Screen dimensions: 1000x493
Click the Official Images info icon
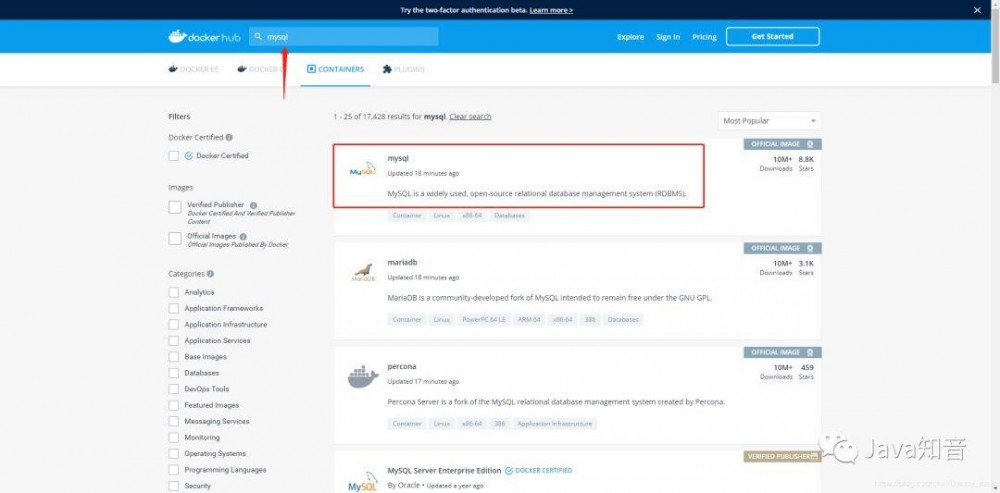point(243,237)
